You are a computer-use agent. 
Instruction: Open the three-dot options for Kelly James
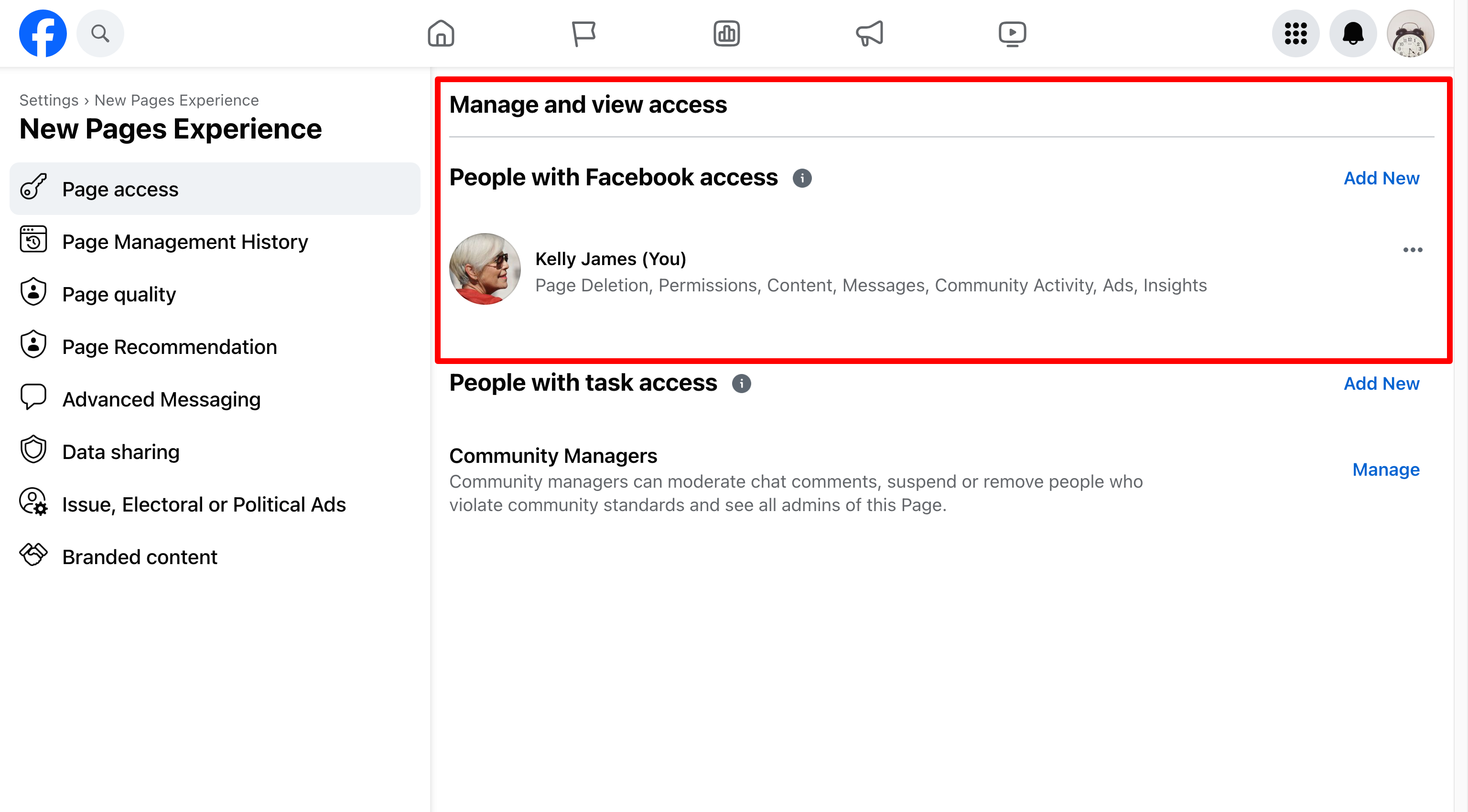(1413, 249)
